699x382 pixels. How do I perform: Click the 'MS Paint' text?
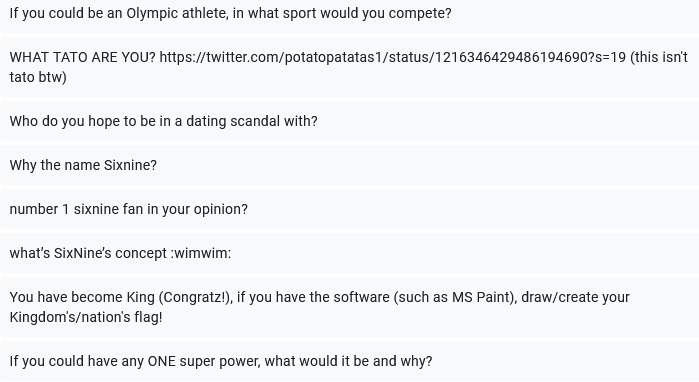click(x=481, y=297)
